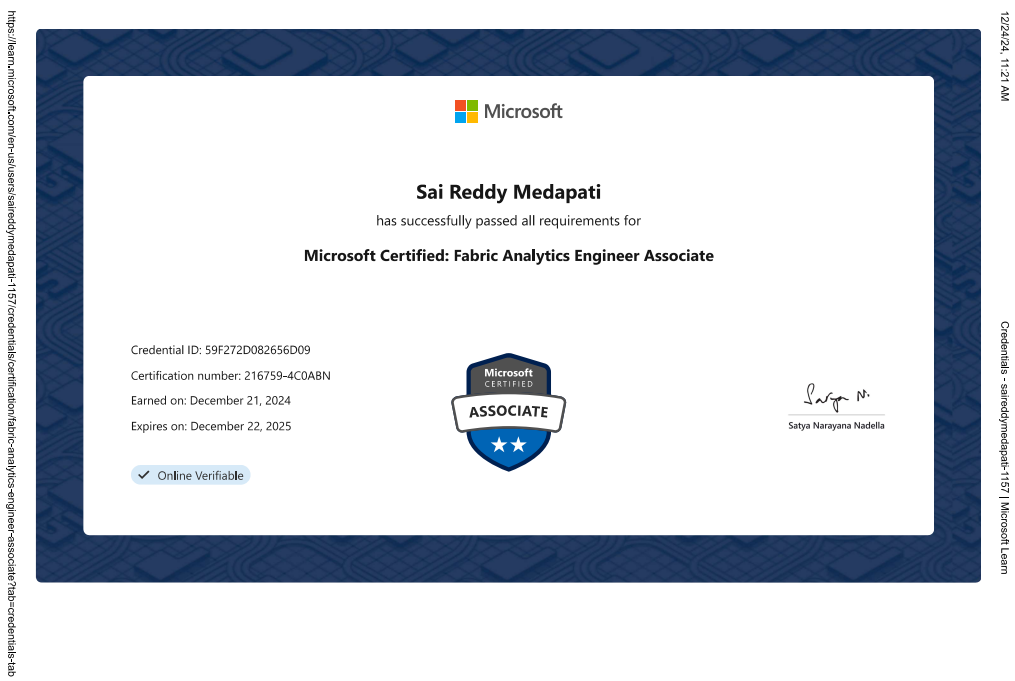Viewport: 1015px width, 681px height.
Task: Click the learn.microsoft.com URL in page margin
Action: (x=11, y=343)
